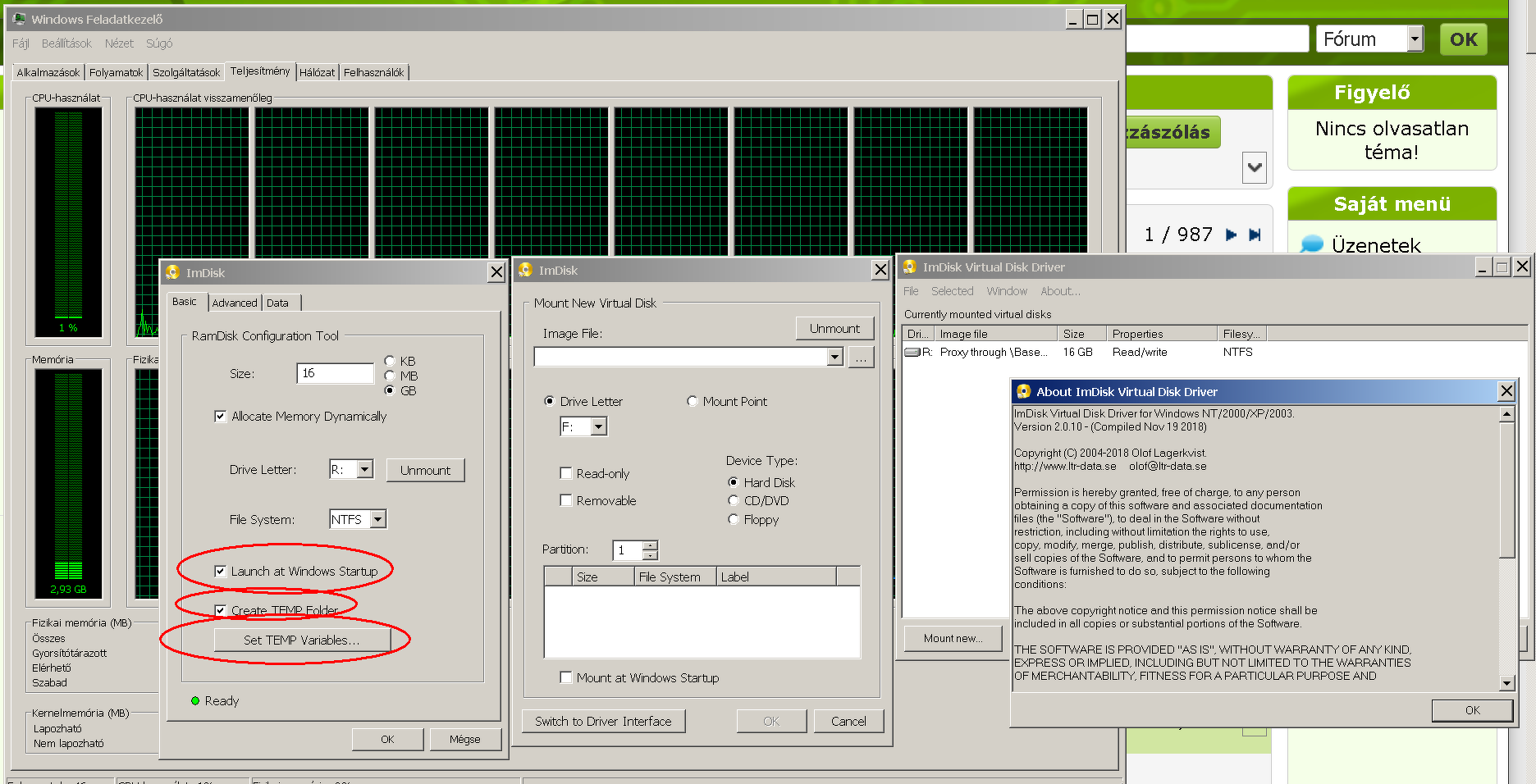Open the Alkalmazások tab in Task Manager
Screen dimensions: 1536x784
click(48, 72)
